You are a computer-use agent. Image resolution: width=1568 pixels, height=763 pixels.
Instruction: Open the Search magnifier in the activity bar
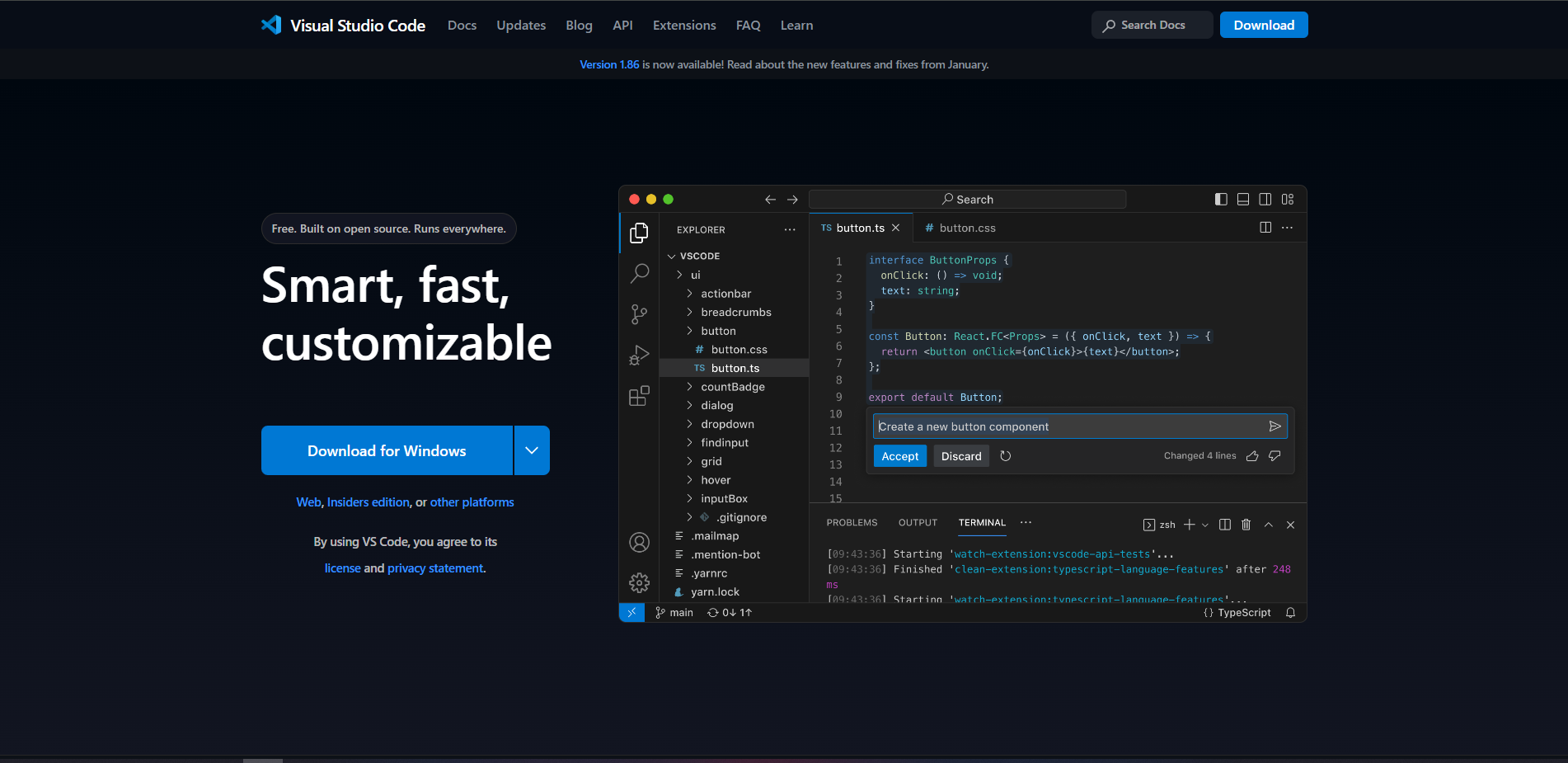click(x=639, y=273)
